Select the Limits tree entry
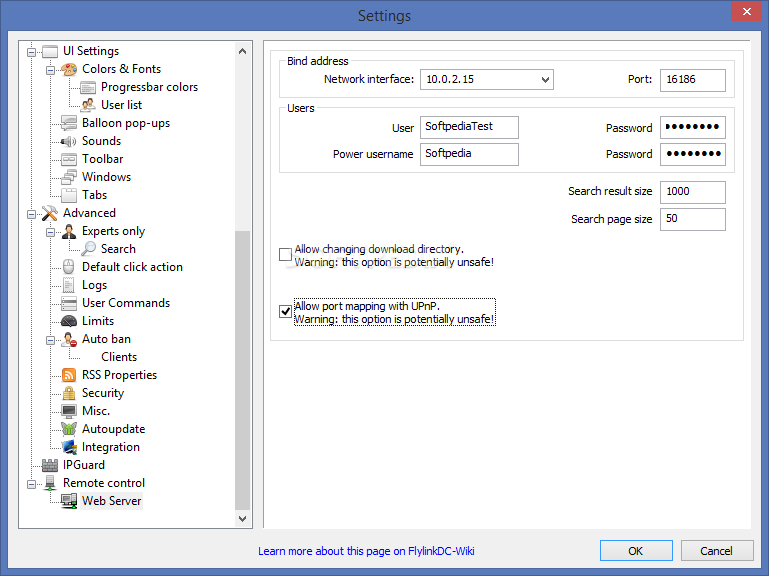This screenshot has width=769, height=576. pos(98,321)
